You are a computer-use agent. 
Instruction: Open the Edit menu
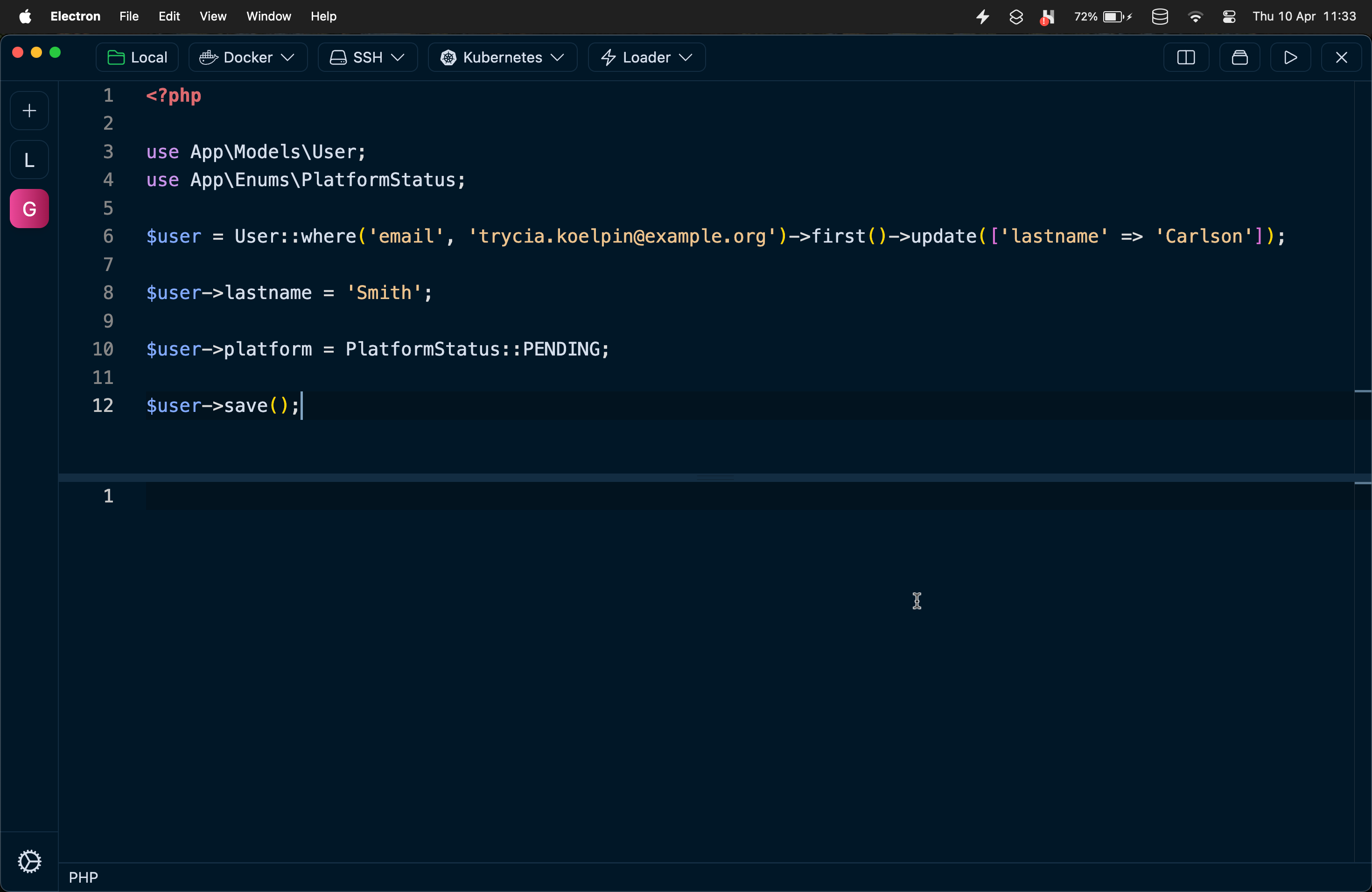(169, 16)
